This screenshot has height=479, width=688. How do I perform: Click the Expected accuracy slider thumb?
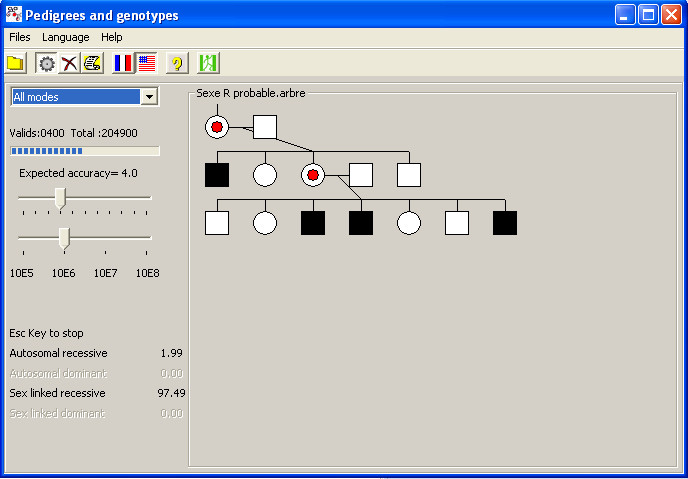pyautogui.click(x=60, y=197)
